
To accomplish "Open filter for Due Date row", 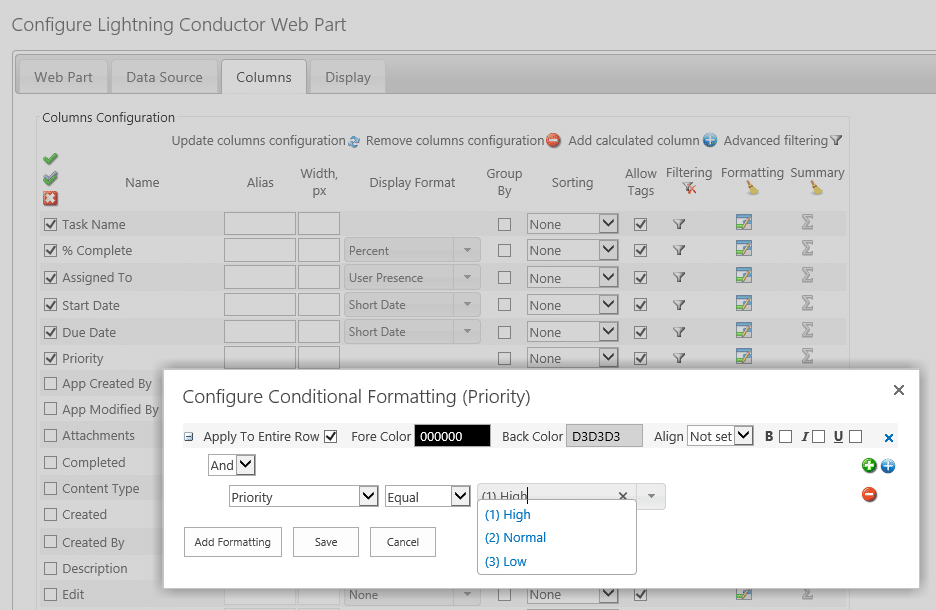I will pos(679,332).
